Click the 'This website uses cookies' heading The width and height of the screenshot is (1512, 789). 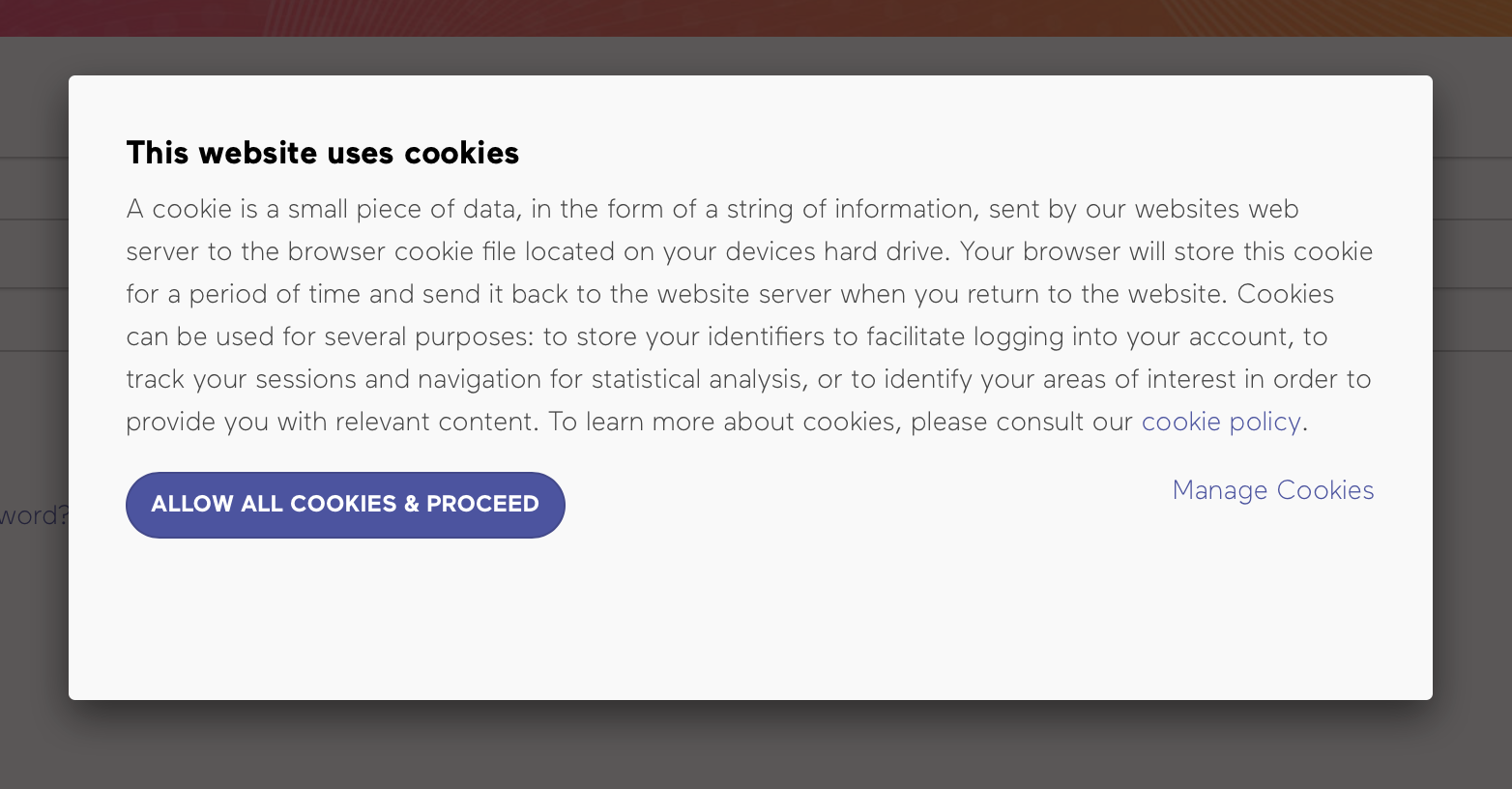pos(322,153)
